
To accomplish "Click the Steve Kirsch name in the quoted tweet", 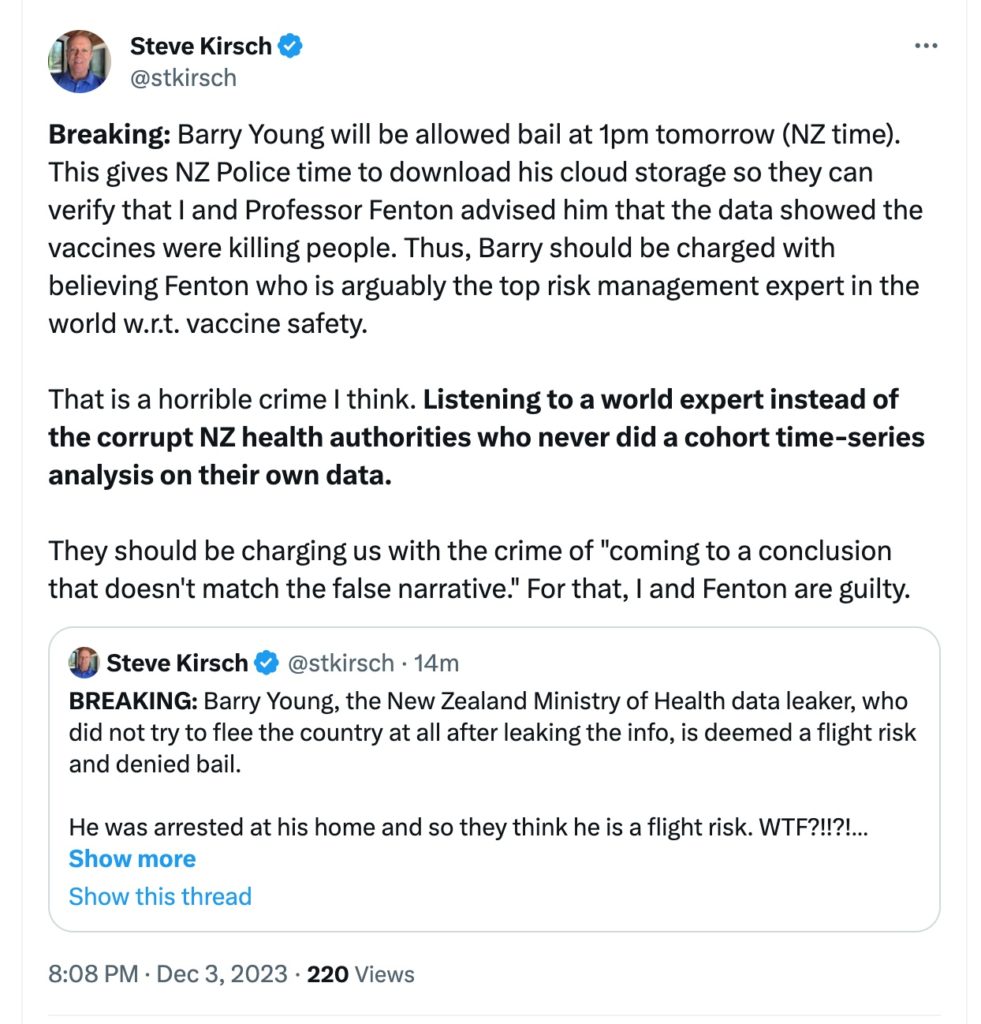I will point(177,662).
